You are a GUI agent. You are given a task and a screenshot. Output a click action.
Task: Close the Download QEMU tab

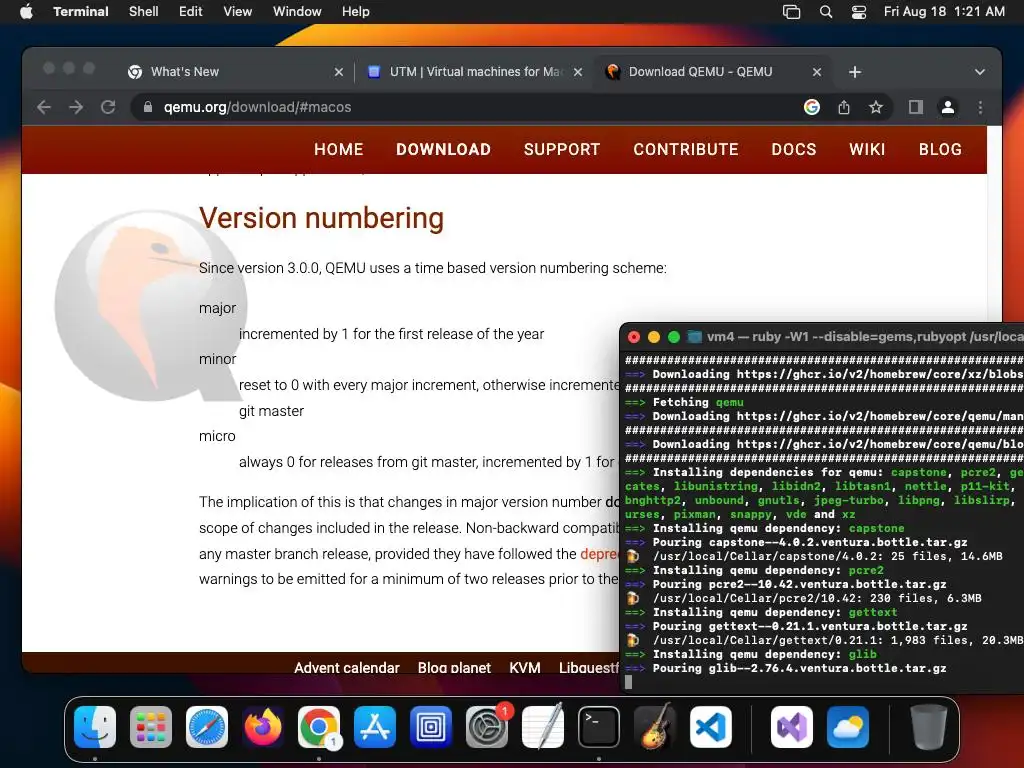[x=816, y=72]
